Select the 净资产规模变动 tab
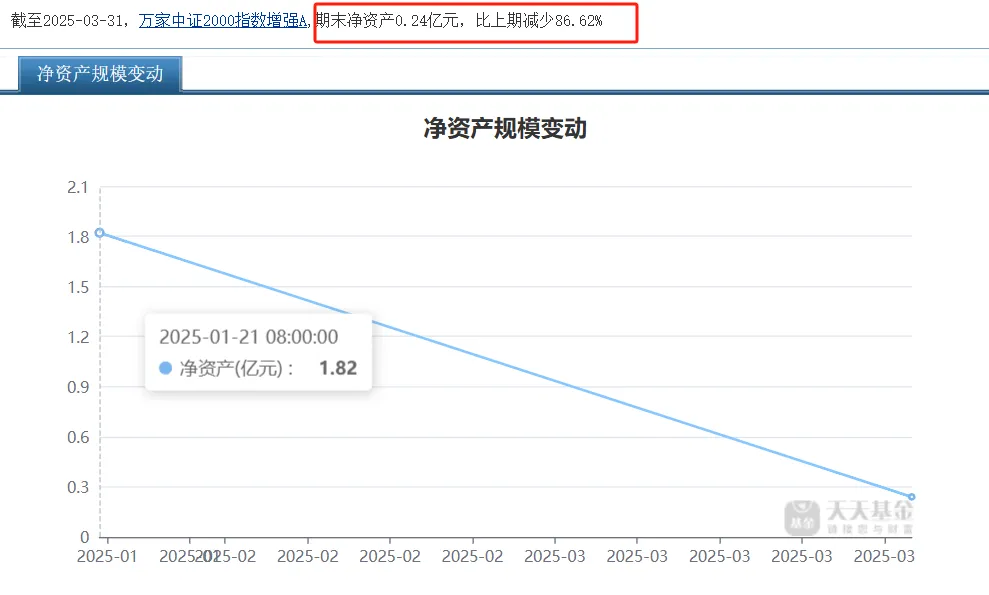The height and width of the screenshot is (595, 989). point(100,74)
